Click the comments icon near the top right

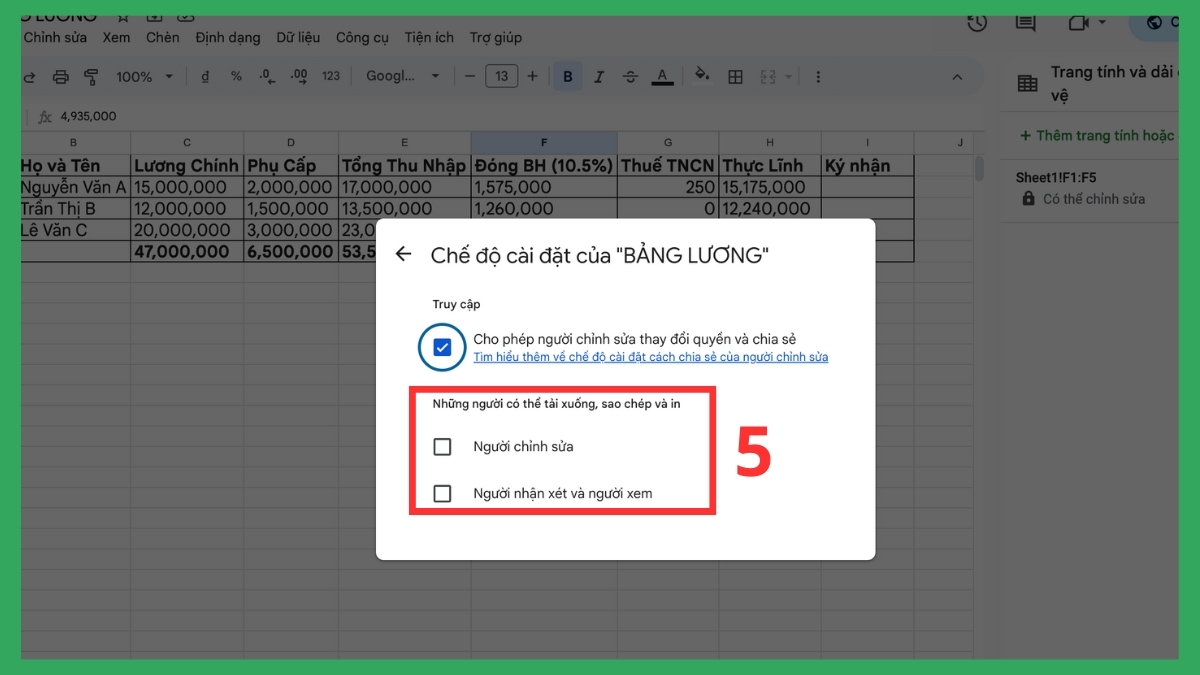point(1023,21)
